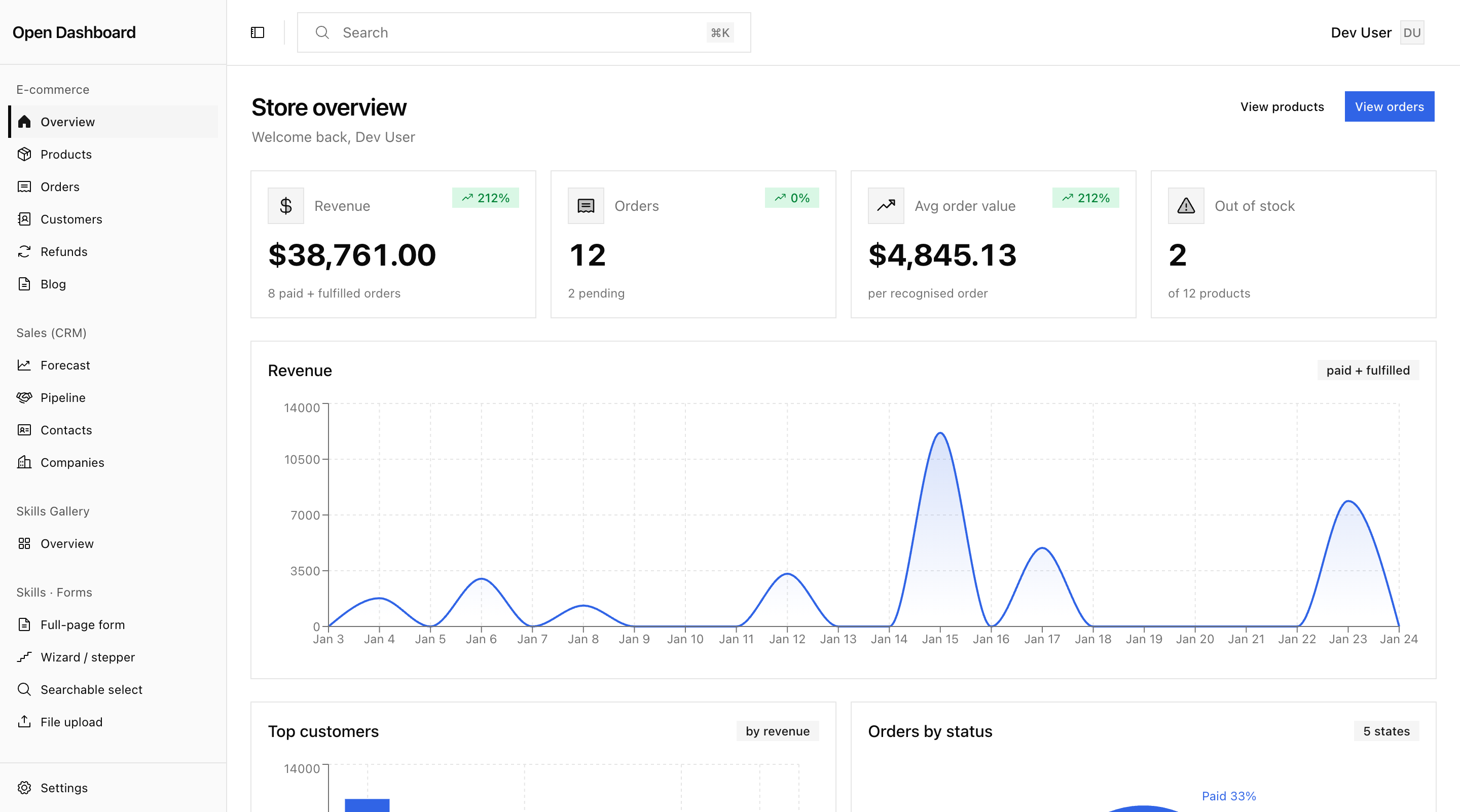Click the Overview home icon in E-commerce

coord(24,121)
